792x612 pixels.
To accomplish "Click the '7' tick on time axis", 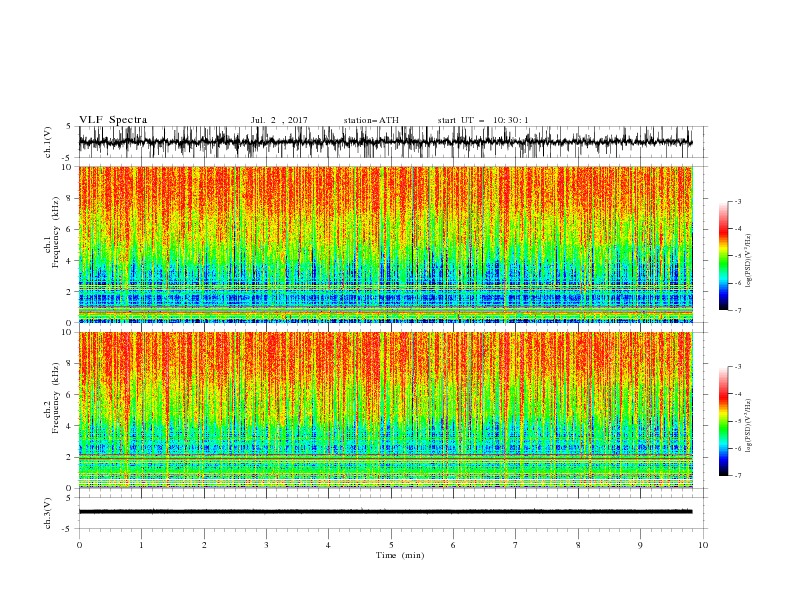I will click(x=516, y=545).
